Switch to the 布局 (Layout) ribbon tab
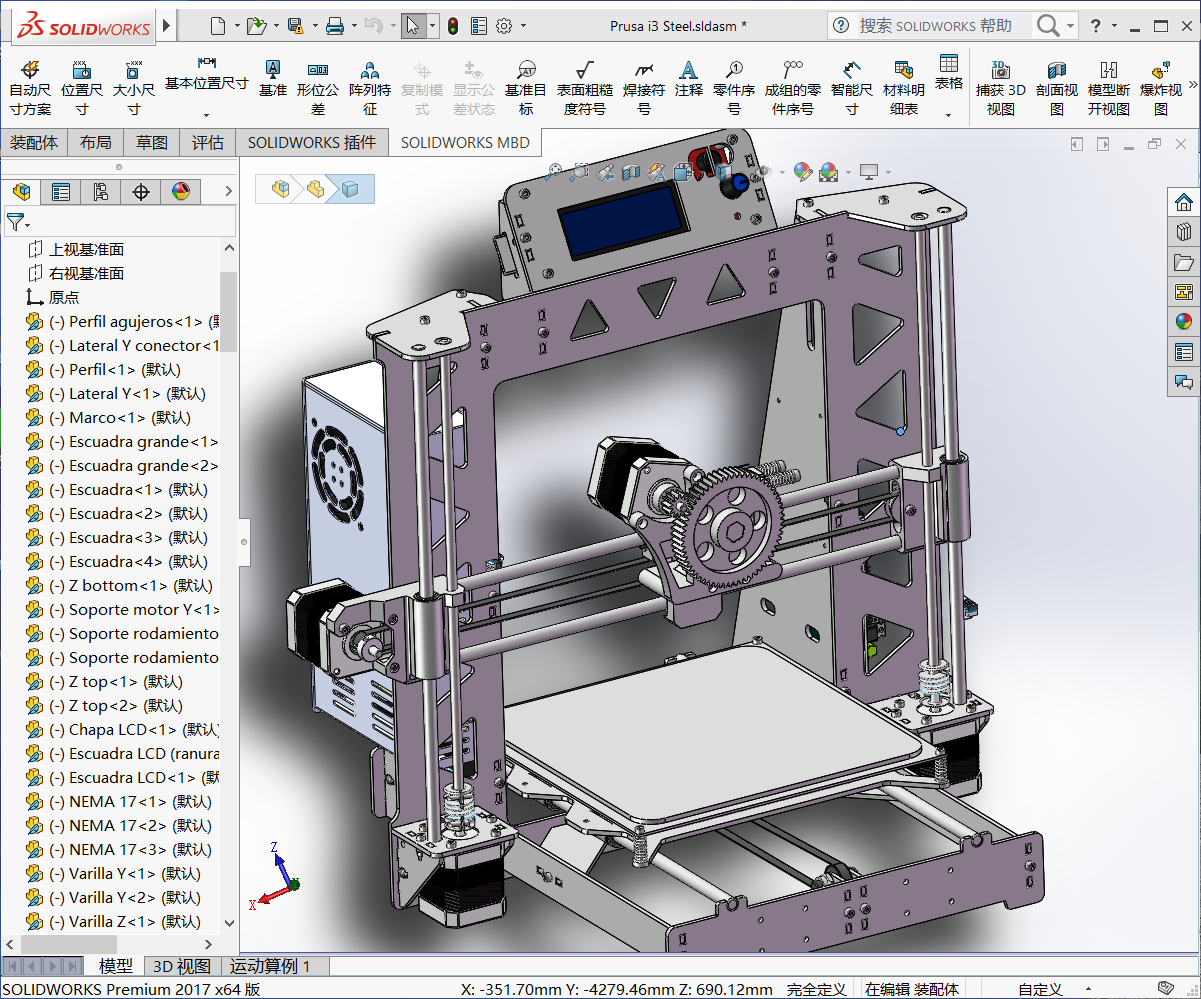 [x=96, y=142]
